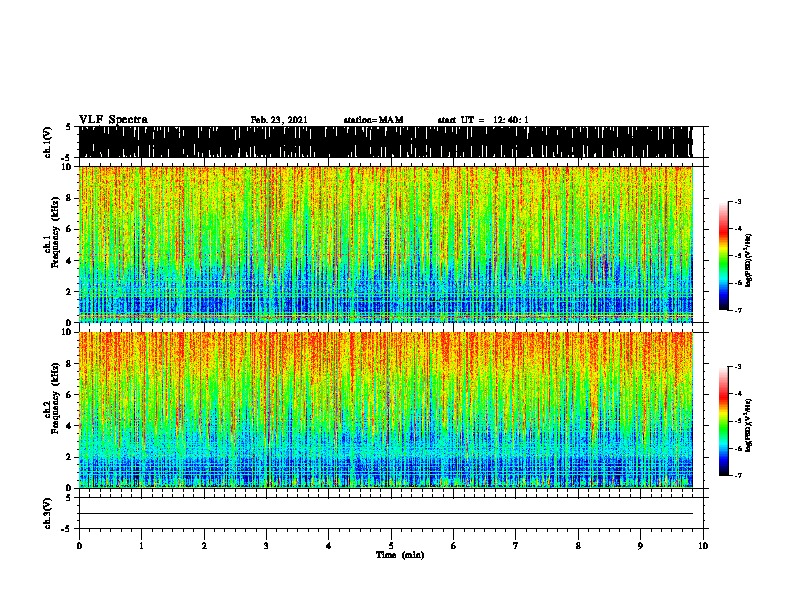Click time axis tick label "2"
Image resolution: width=792 pixels, height=612 pixels.
coord(204,546)
